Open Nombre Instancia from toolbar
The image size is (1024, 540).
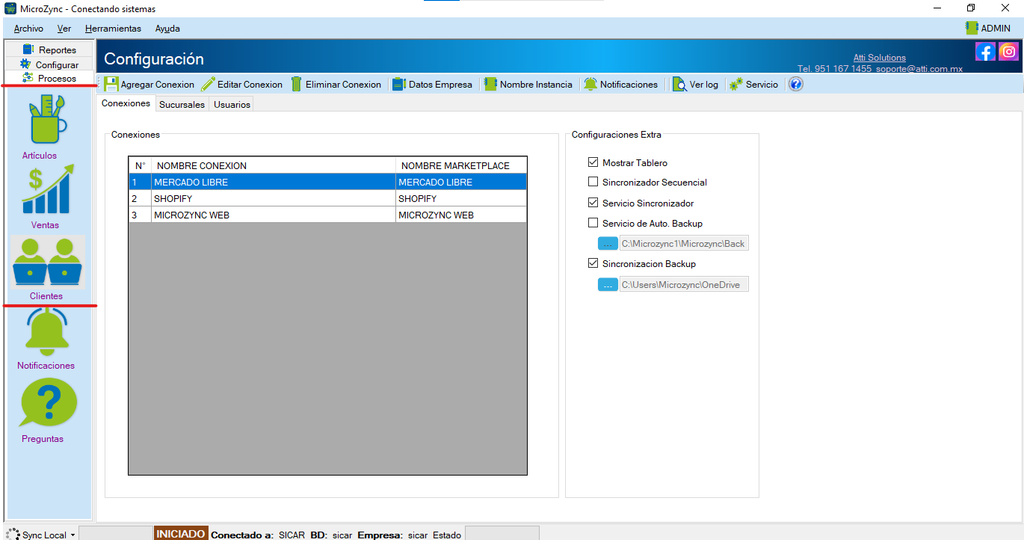[x=528, y=84]
